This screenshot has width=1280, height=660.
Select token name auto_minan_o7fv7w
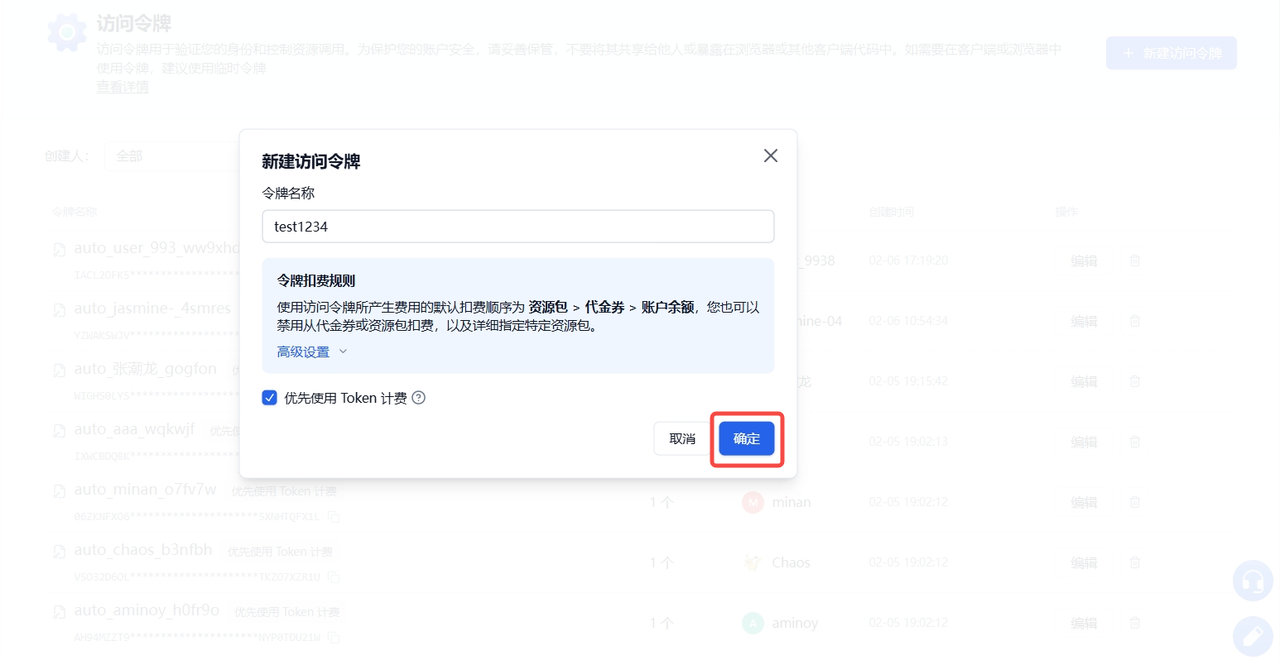click(145, 490)
